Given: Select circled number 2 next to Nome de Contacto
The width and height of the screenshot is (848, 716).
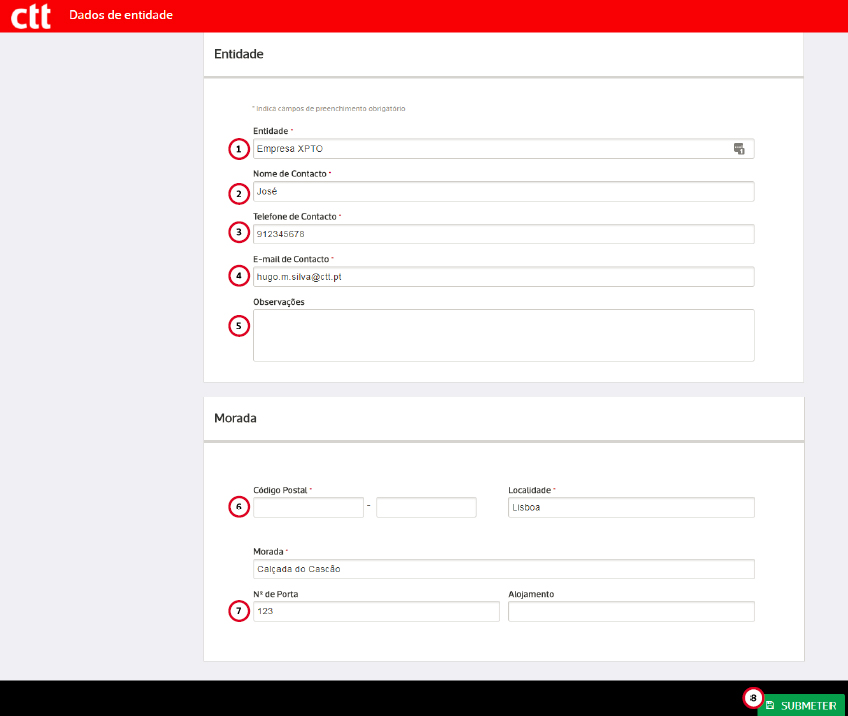Looking at the screenshot, I should pos(238,192).
